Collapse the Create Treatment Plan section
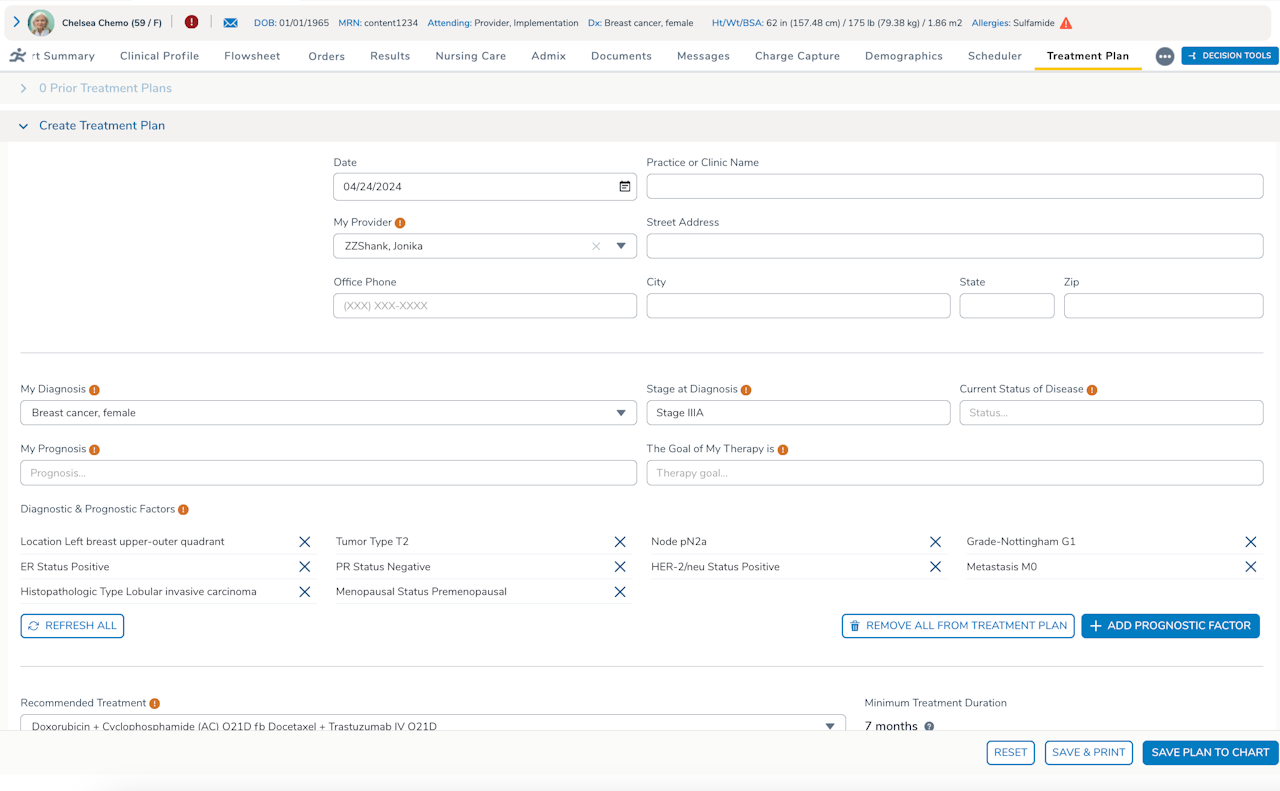 24,126
